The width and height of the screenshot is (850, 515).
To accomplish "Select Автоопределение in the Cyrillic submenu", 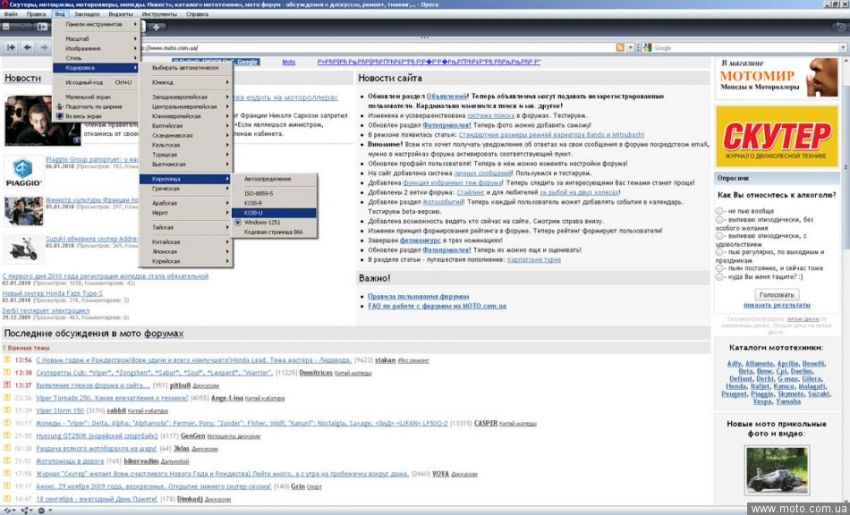I will tap(274, 178).
